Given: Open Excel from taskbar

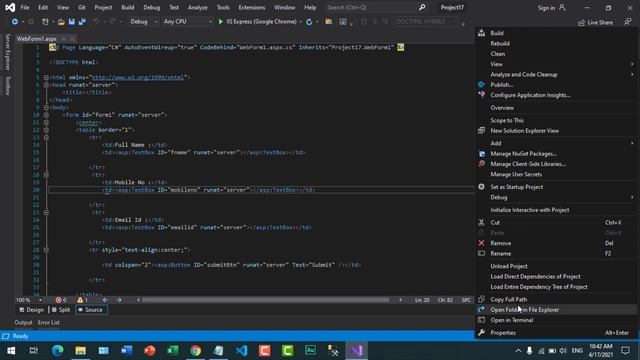Looking at the screenshot, I should pos(173,351).
